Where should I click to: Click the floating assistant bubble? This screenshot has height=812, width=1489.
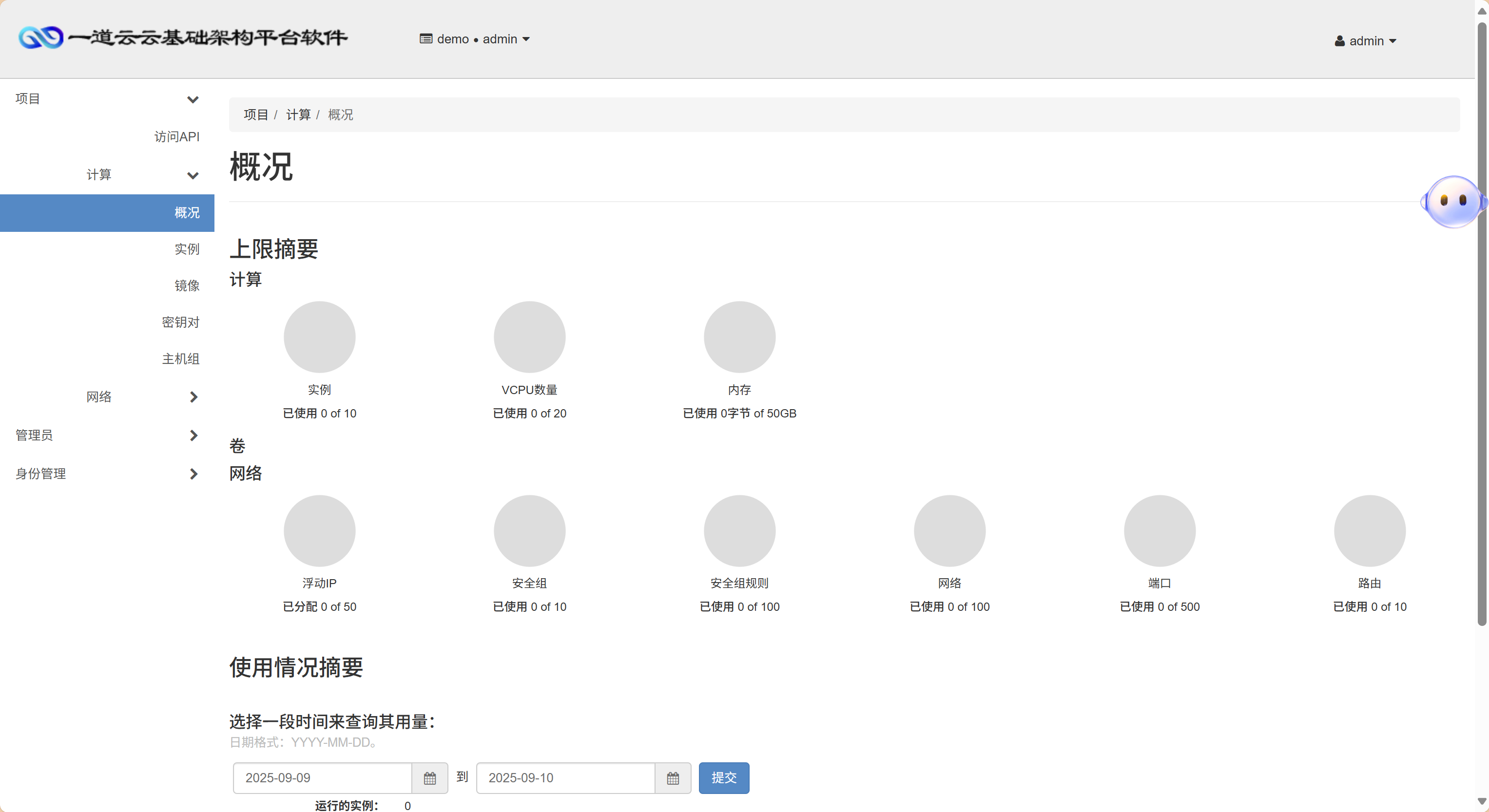click(x=1452, y=202)
